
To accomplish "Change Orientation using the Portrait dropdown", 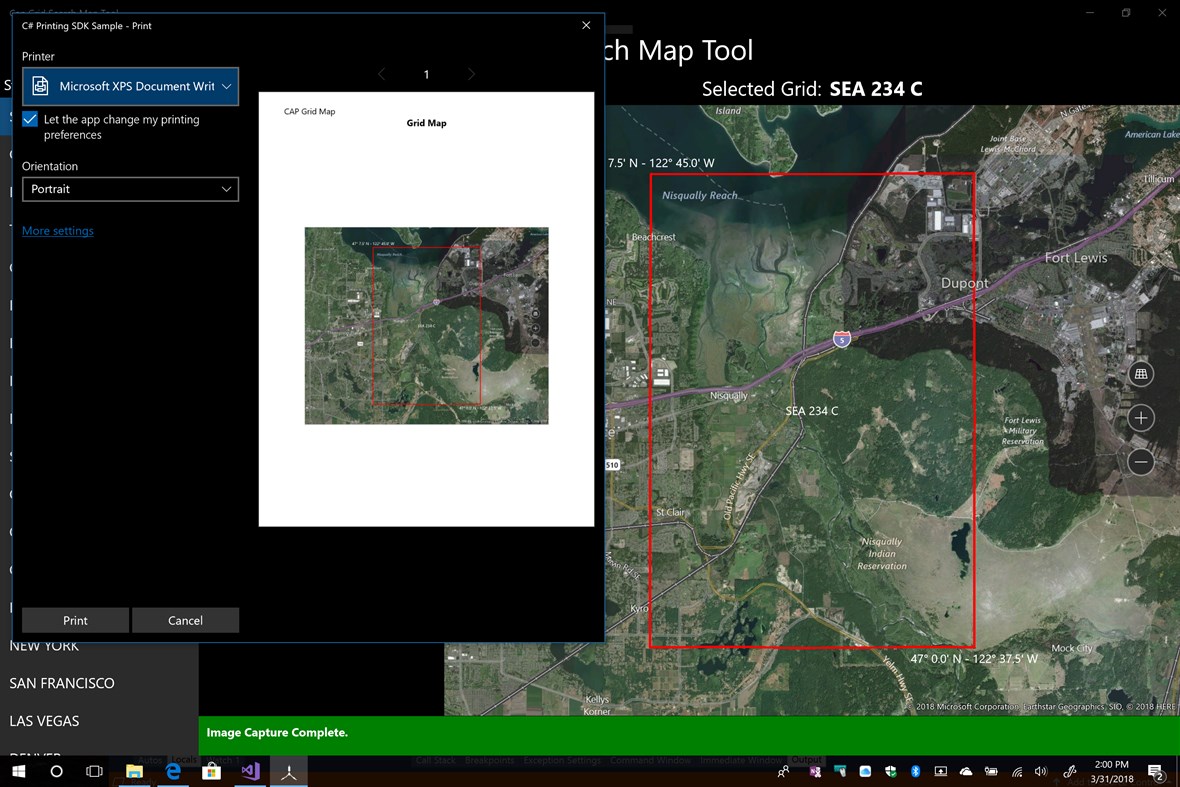I will pyautogui.click(x=130, y=189).
